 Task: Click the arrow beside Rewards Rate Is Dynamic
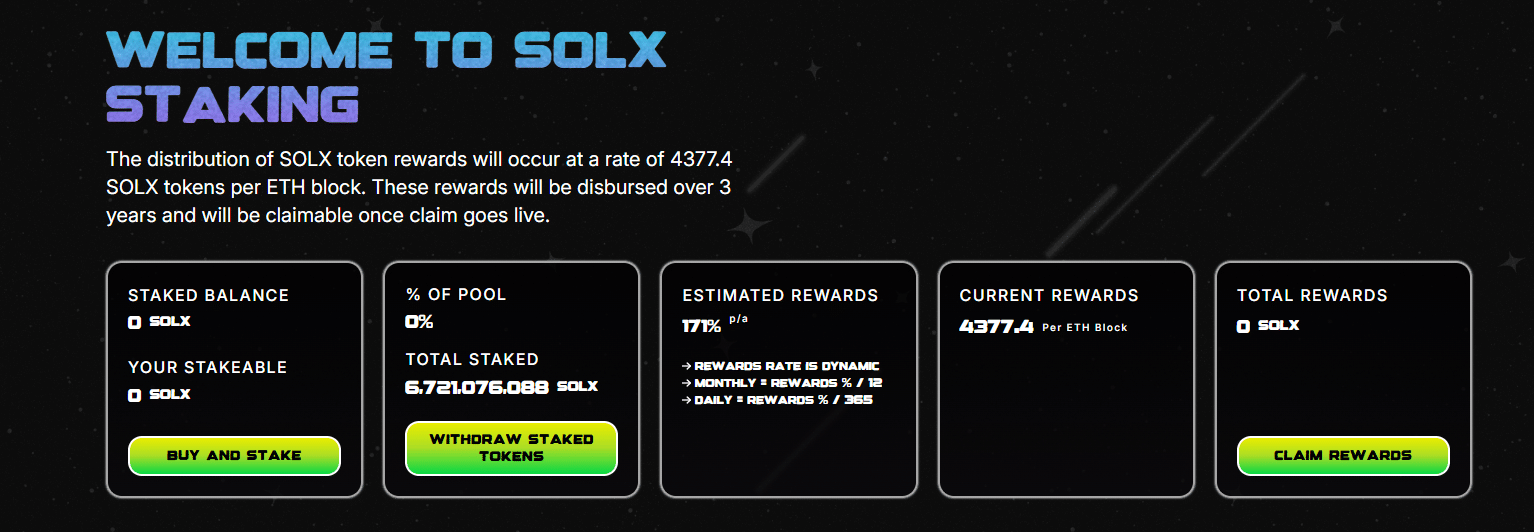click(687, 366)
